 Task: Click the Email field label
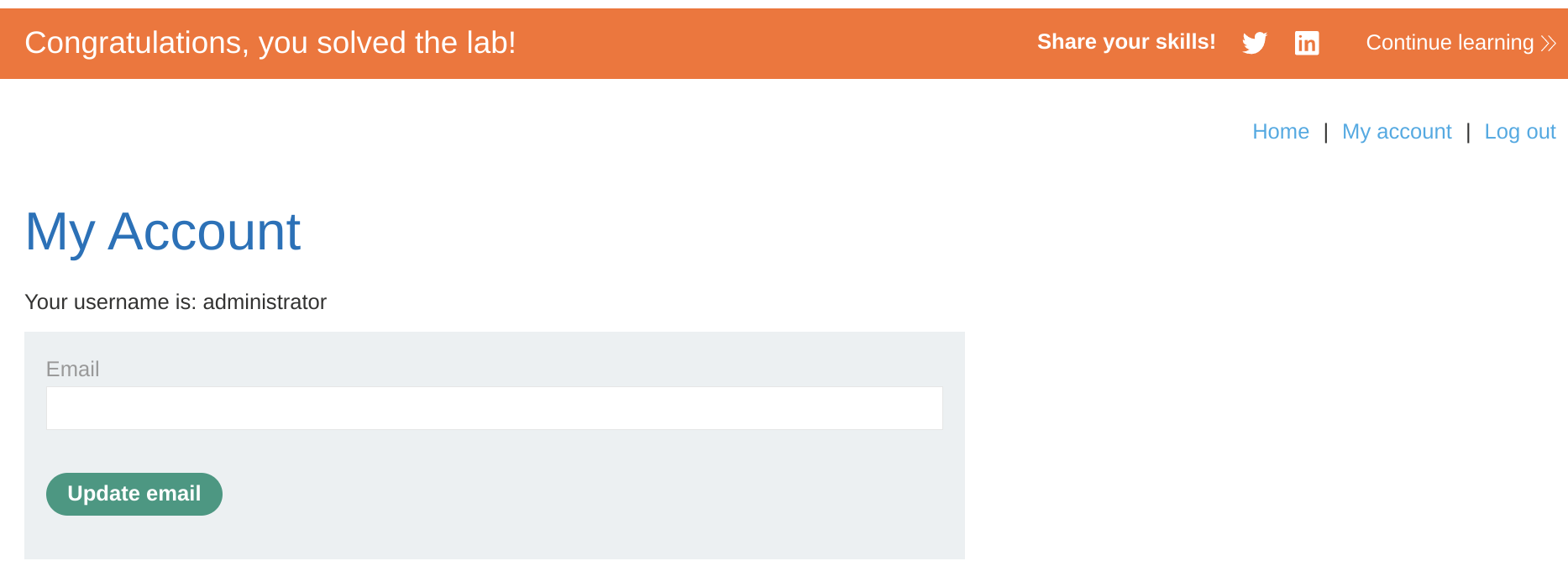[x=72, y=369]
